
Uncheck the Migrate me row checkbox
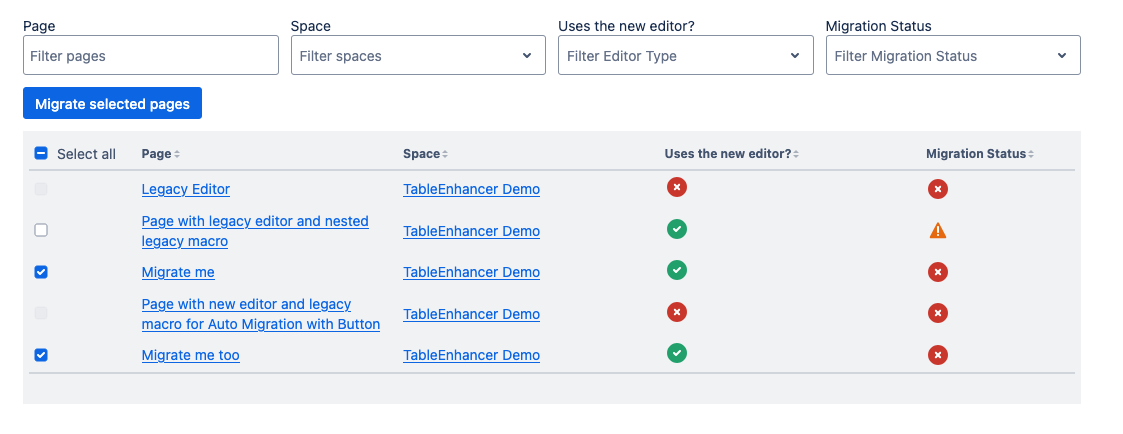point(41,272)
